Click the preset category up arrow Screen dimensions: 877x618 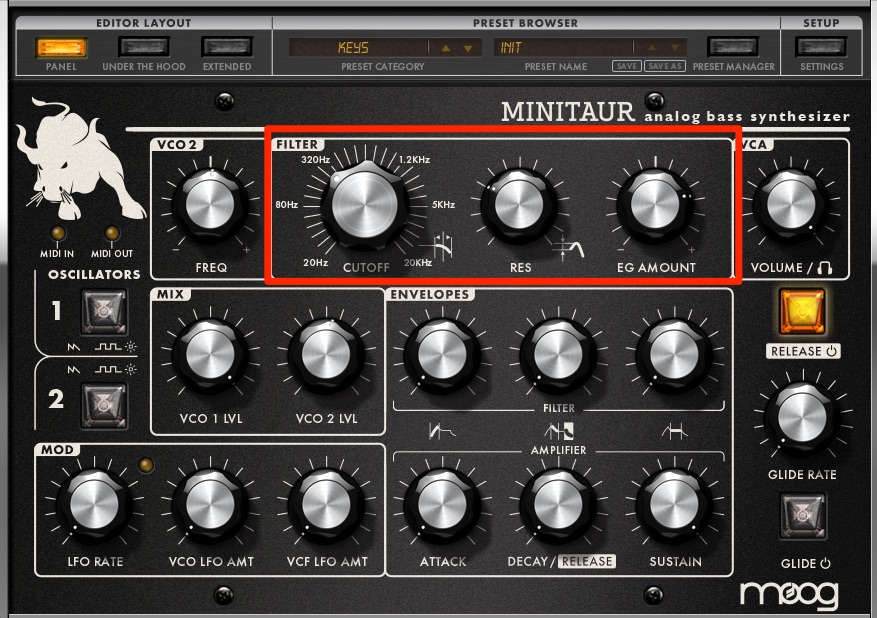point(446,48)
